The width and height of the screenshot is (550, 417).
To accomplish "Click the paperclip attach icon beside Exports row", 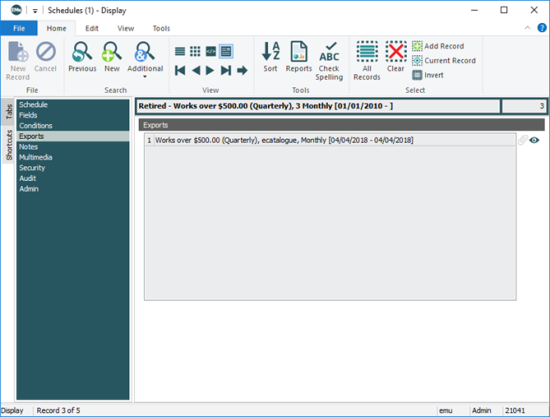I will click(x=523, y=140).
